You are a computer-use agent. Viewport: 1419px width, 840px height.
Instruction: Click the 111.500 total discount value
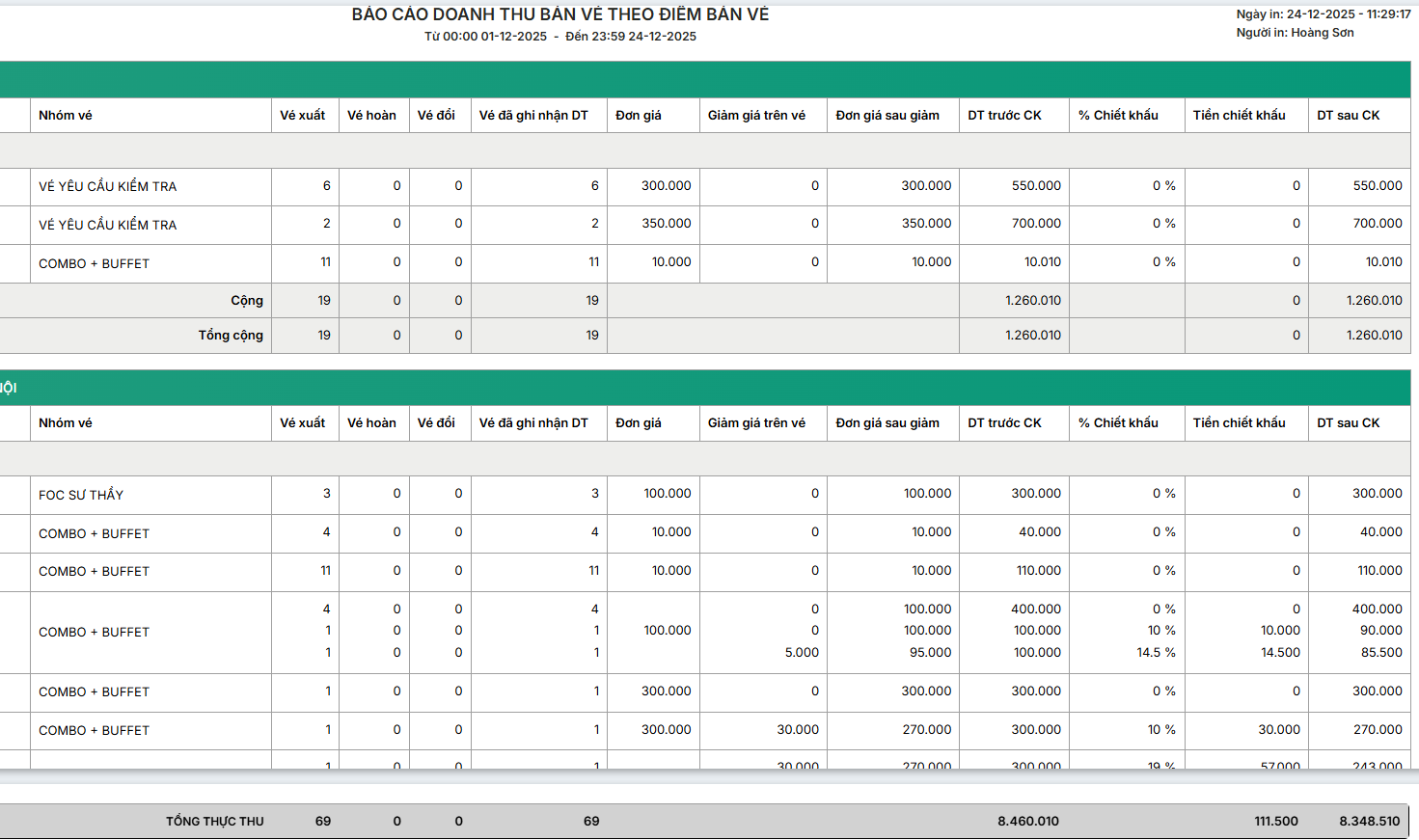pos(1275,822)
